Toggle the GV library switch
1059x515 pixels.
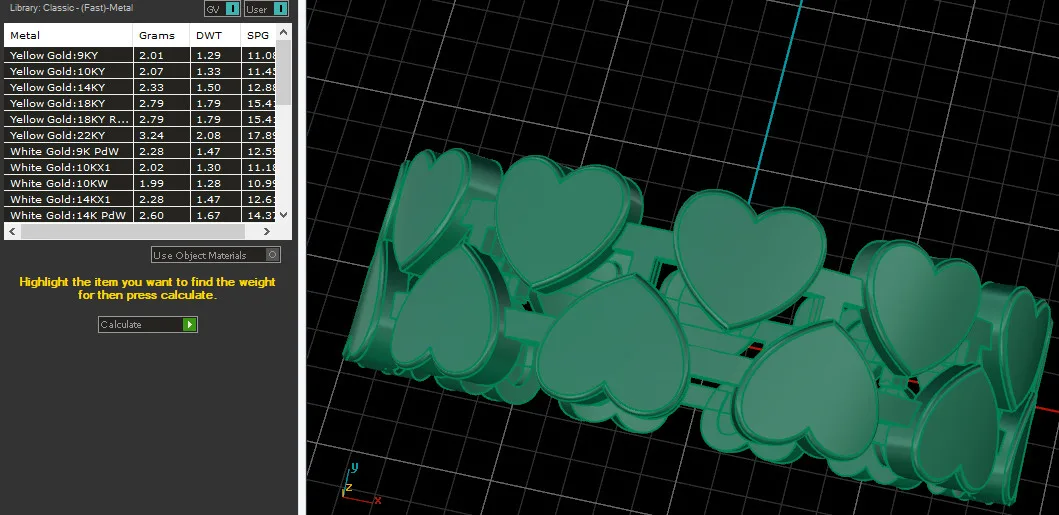223,9
